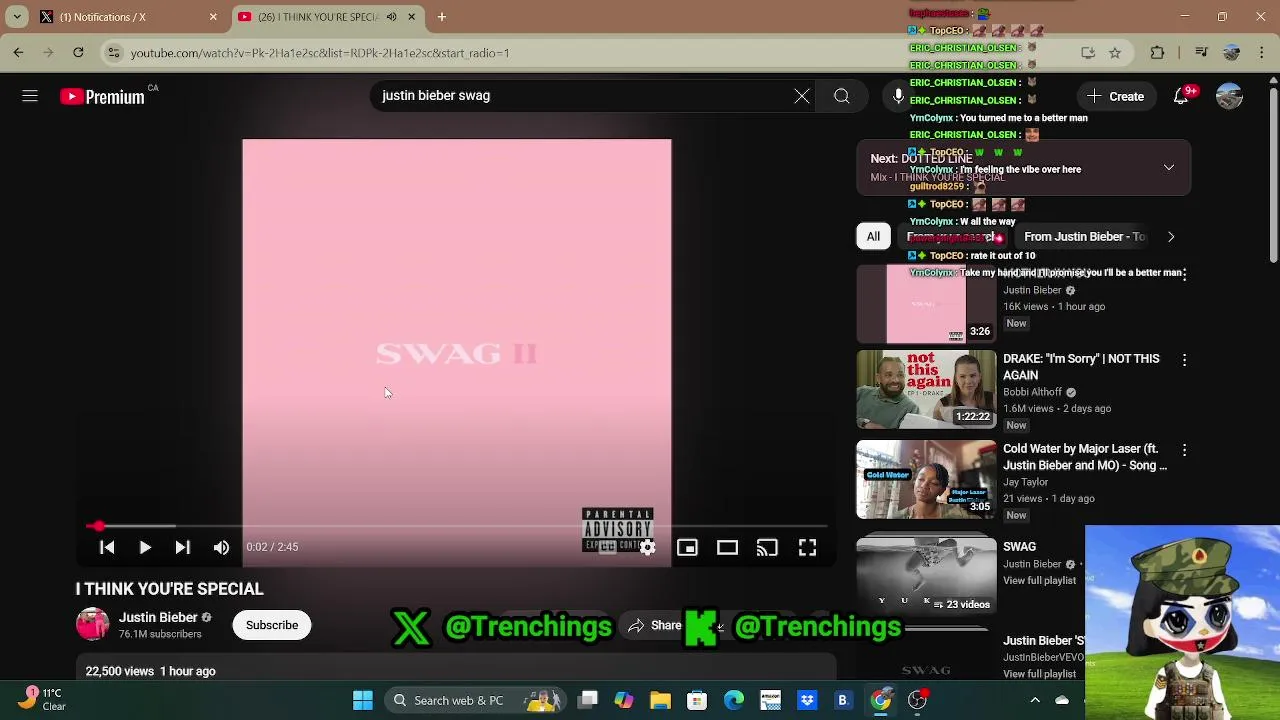This screenshot has height=720, width=1280.
Task: Go to YouTube Premium home logo
Action: point(102,97)
